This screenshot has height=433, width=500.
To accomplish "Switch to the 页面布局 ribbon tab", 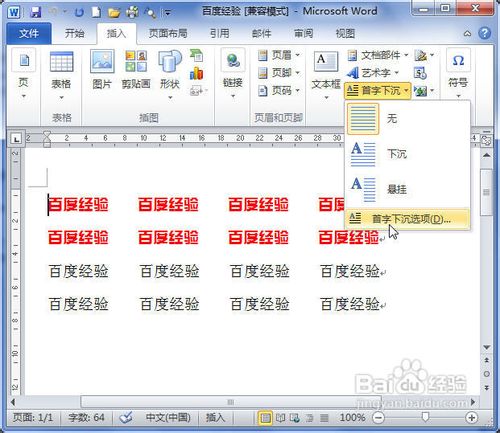I will pyautogui.click(x=168, y=33).
